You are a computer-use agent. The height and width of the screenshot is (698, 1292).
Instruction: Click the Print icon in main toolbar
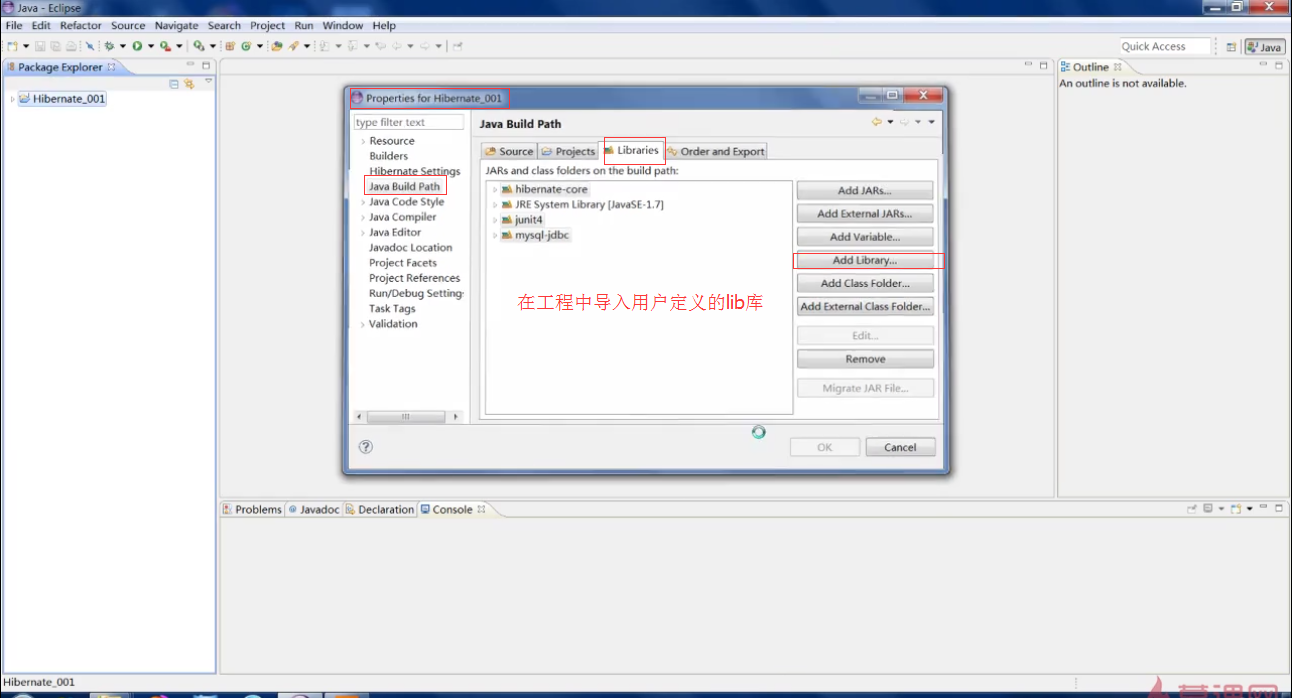click(x=72, y=46)
